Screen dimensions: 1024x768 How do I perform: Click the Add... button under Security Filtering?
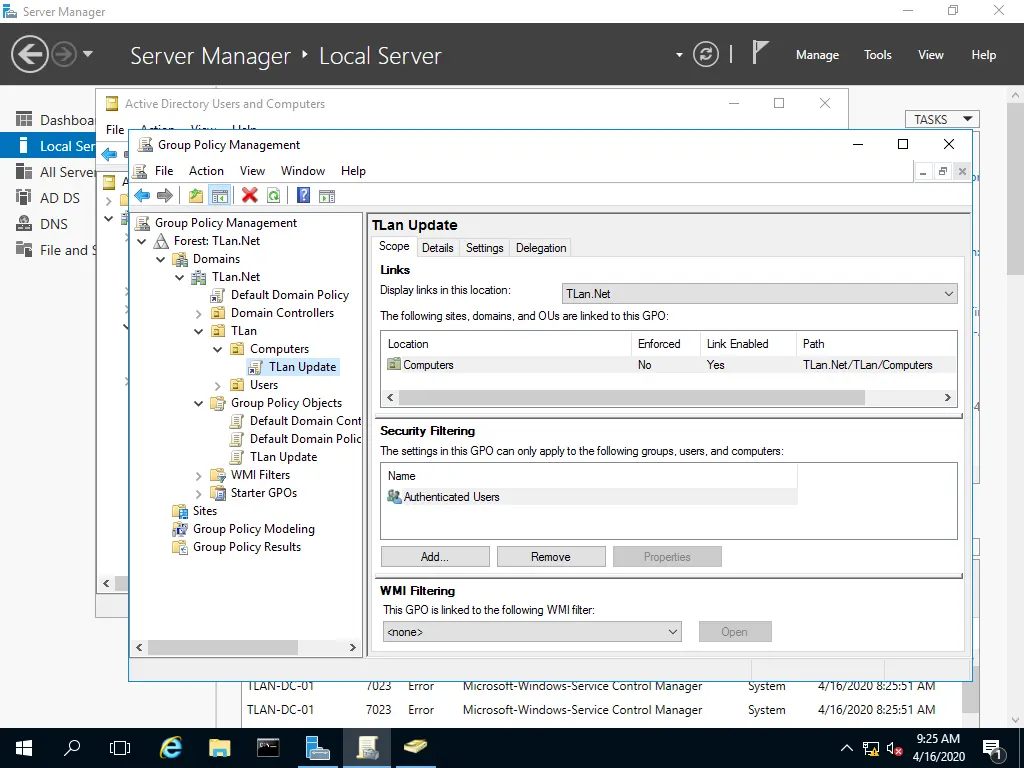tap(435, 556)
